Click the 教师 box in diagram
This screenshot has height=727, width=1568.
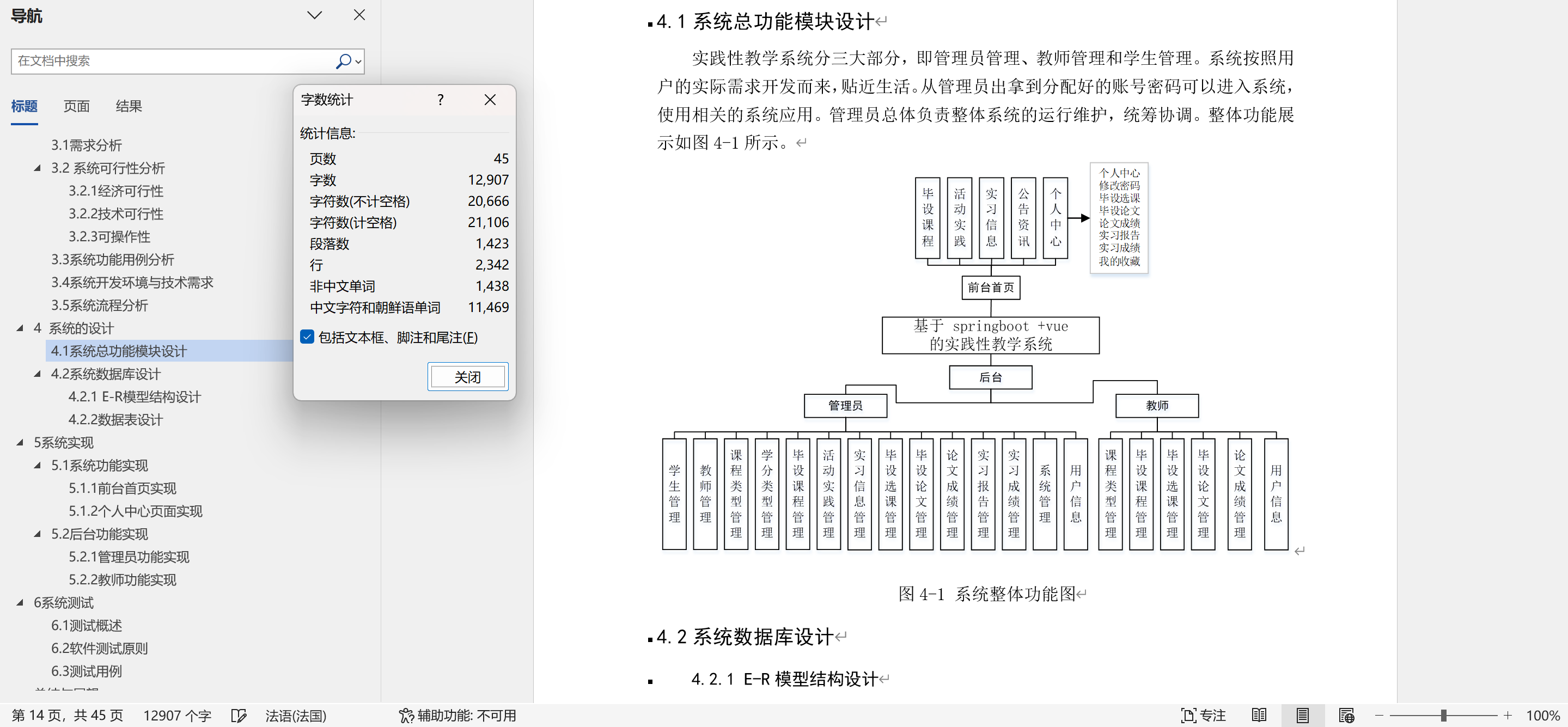click(x=1156, y=406)
